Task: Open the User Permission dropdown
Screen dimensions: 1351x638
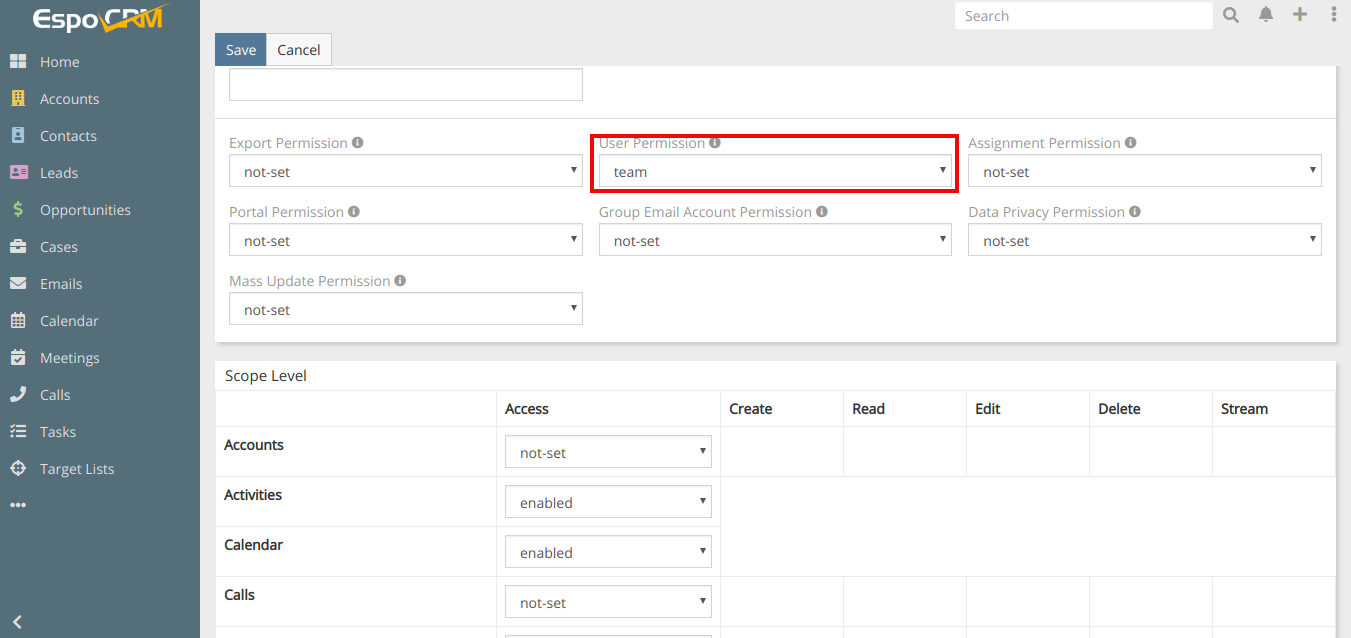Action: 775,171
